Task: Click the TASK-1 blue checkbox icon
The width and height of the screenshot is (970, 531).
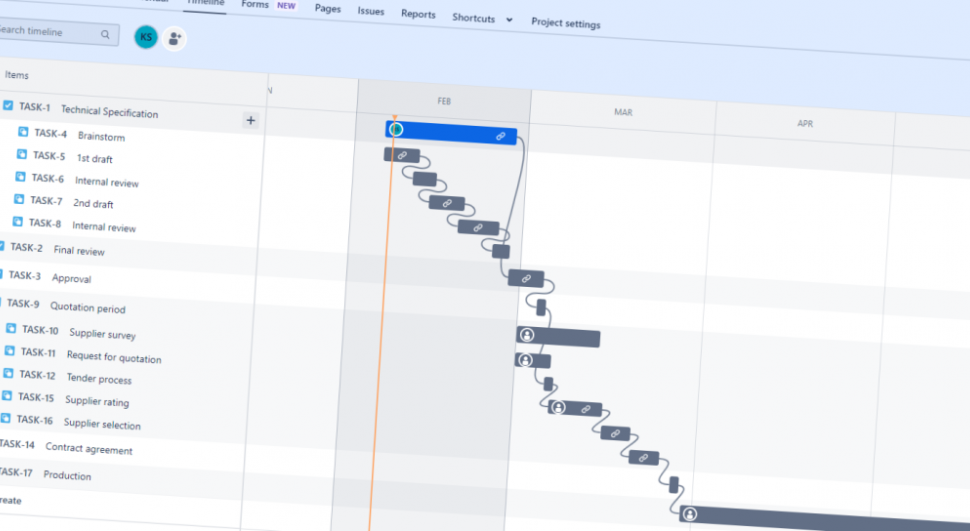Action: [x=8, y=105]
